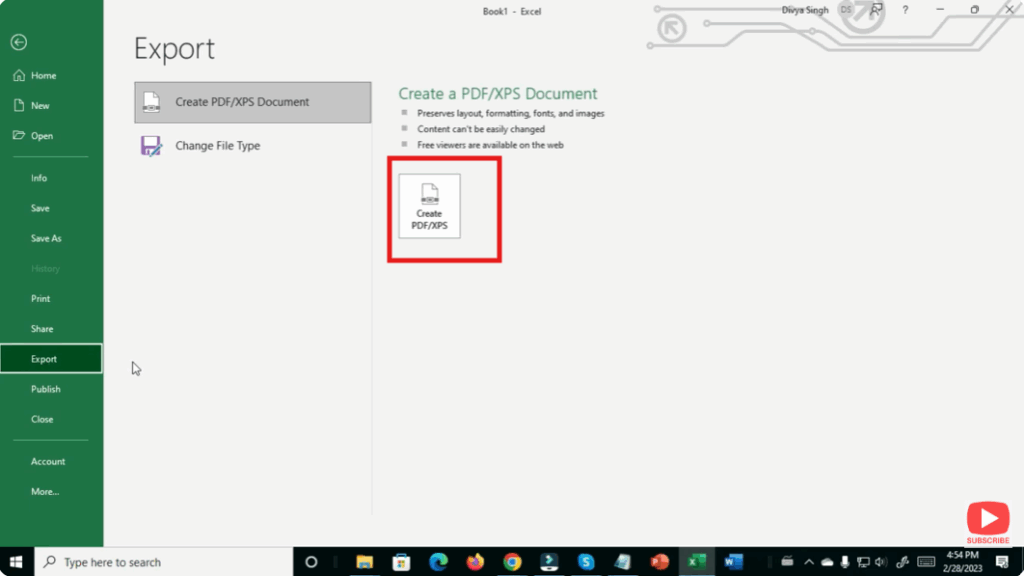Launch Google Chrome from the taskbar
Screen dimensions: 1024x576
(511, 562)
